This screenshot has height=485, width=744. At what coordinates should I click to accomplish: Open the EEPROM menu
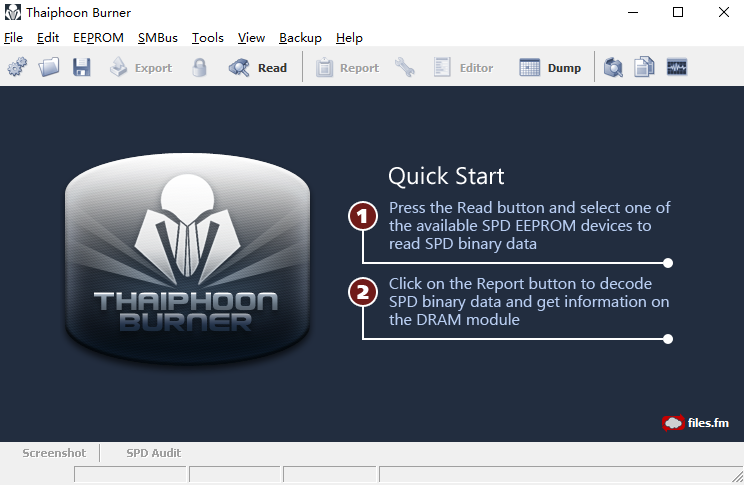[x=98, y=37]
